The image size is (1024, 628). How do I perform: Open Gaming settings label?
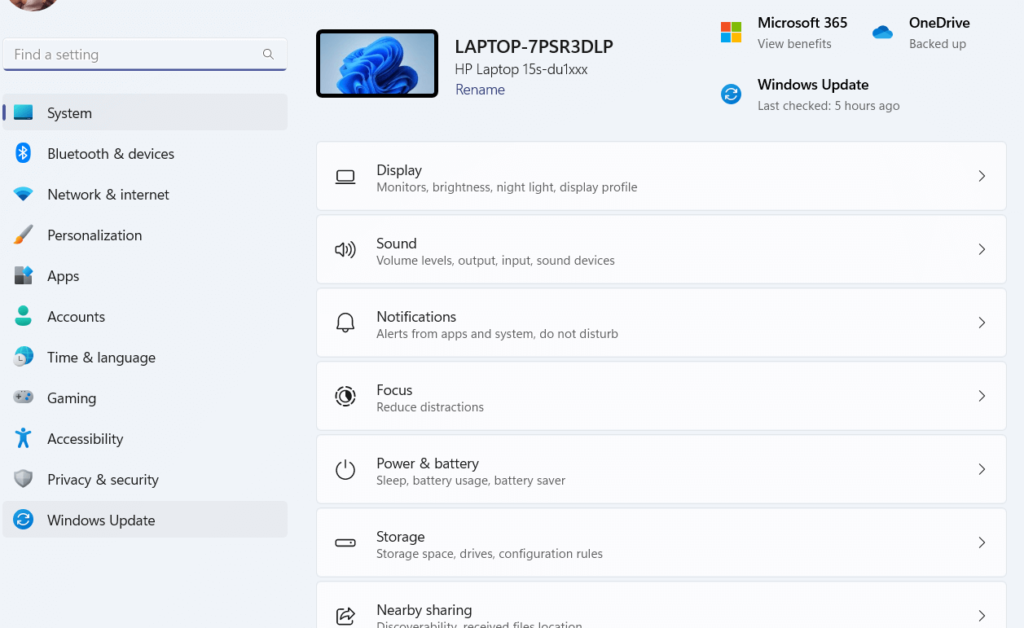[72, 398]
